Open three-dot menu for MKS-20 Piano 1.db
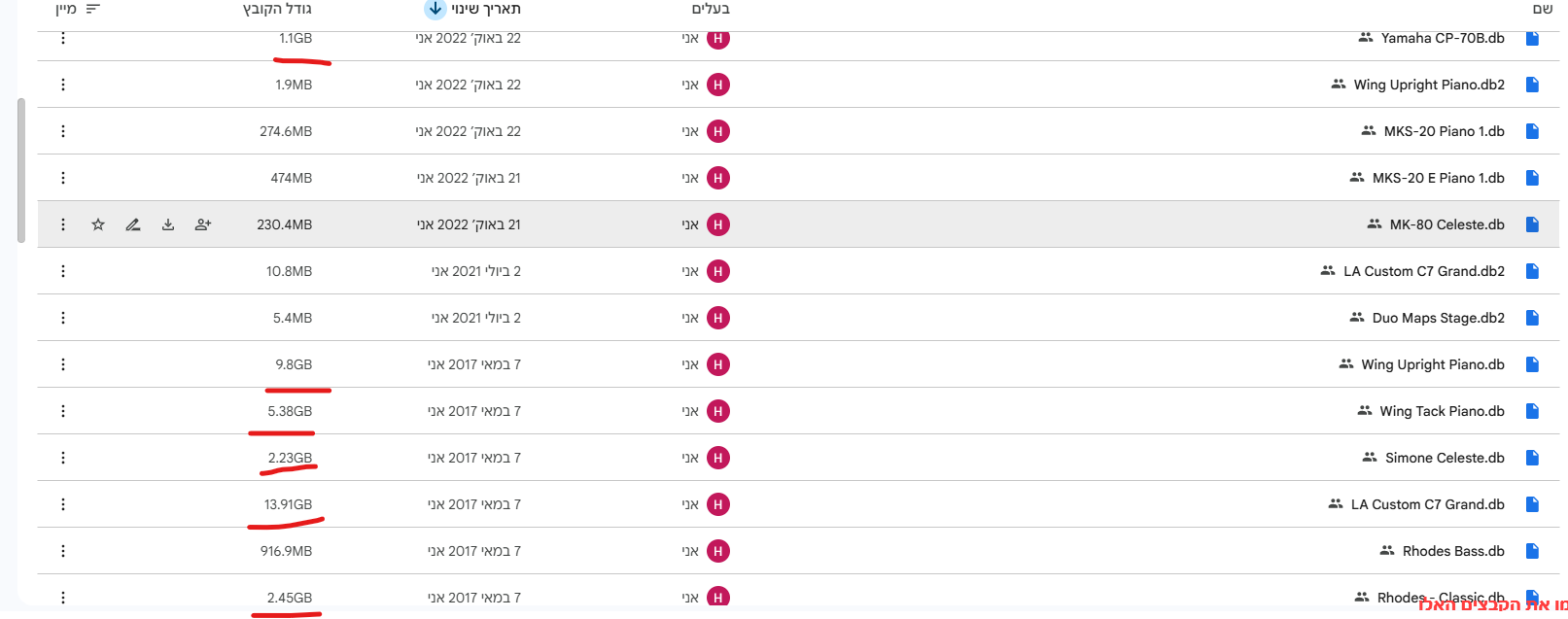Image resolution: width=1568 pixels, height=619 pixels. pyautogui.click(x=63, y=131)
